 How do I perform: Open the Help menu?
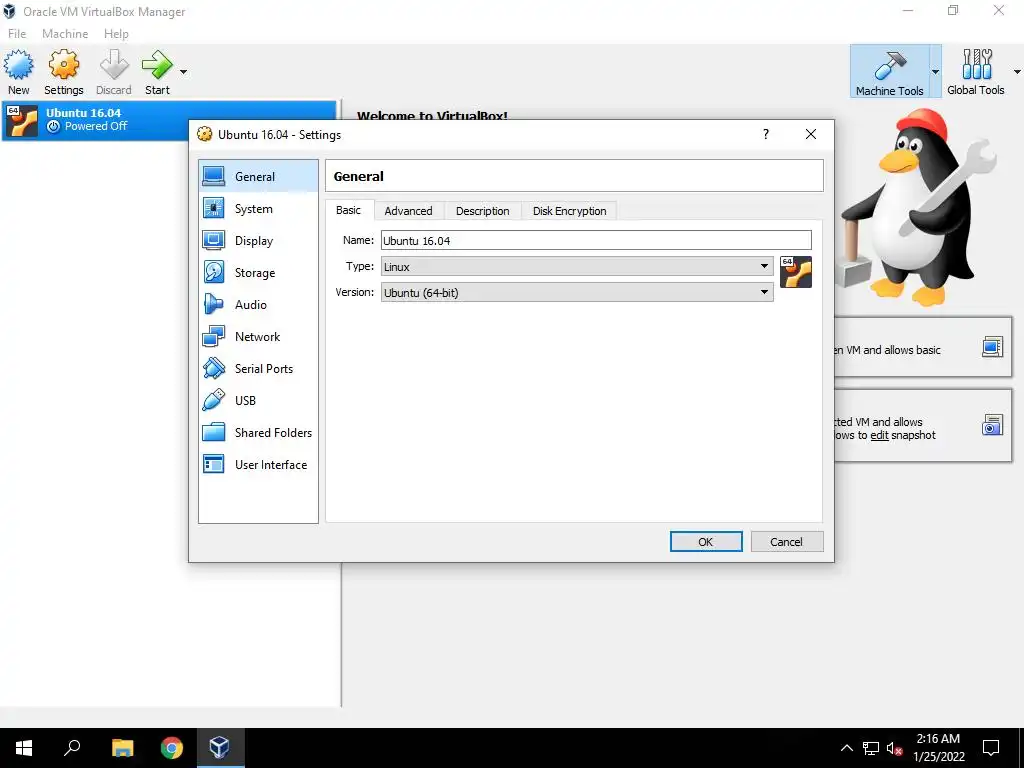116,34
